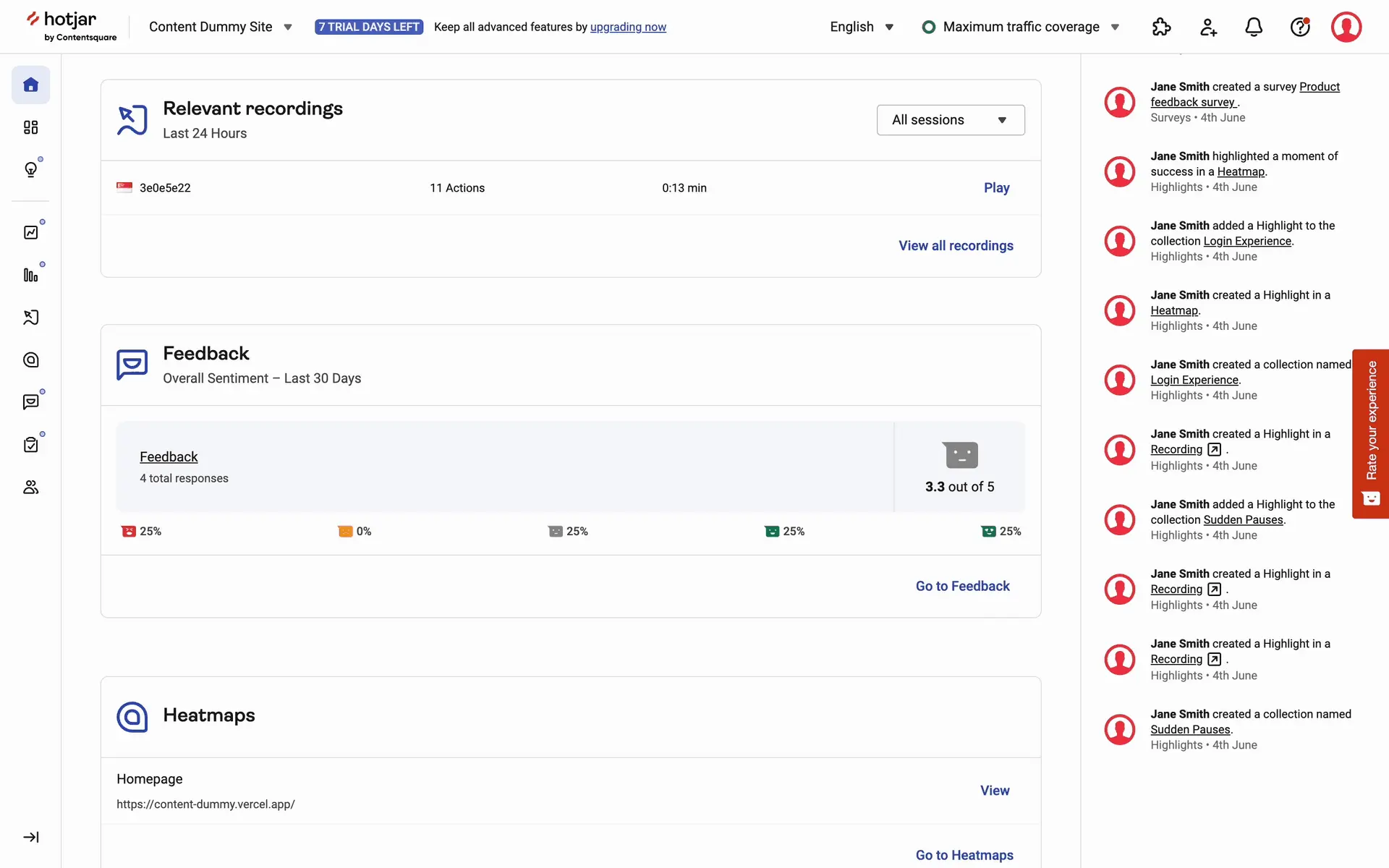Open the Surveys clipboard icon in the sidebar
Viewport: 1389px width, 868px height.
30,444
